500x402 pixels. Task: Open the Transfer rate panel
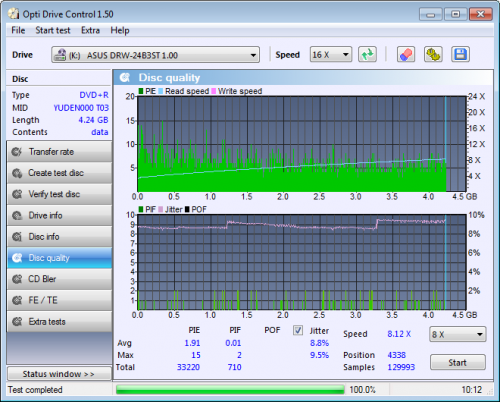tap(59, 152)
